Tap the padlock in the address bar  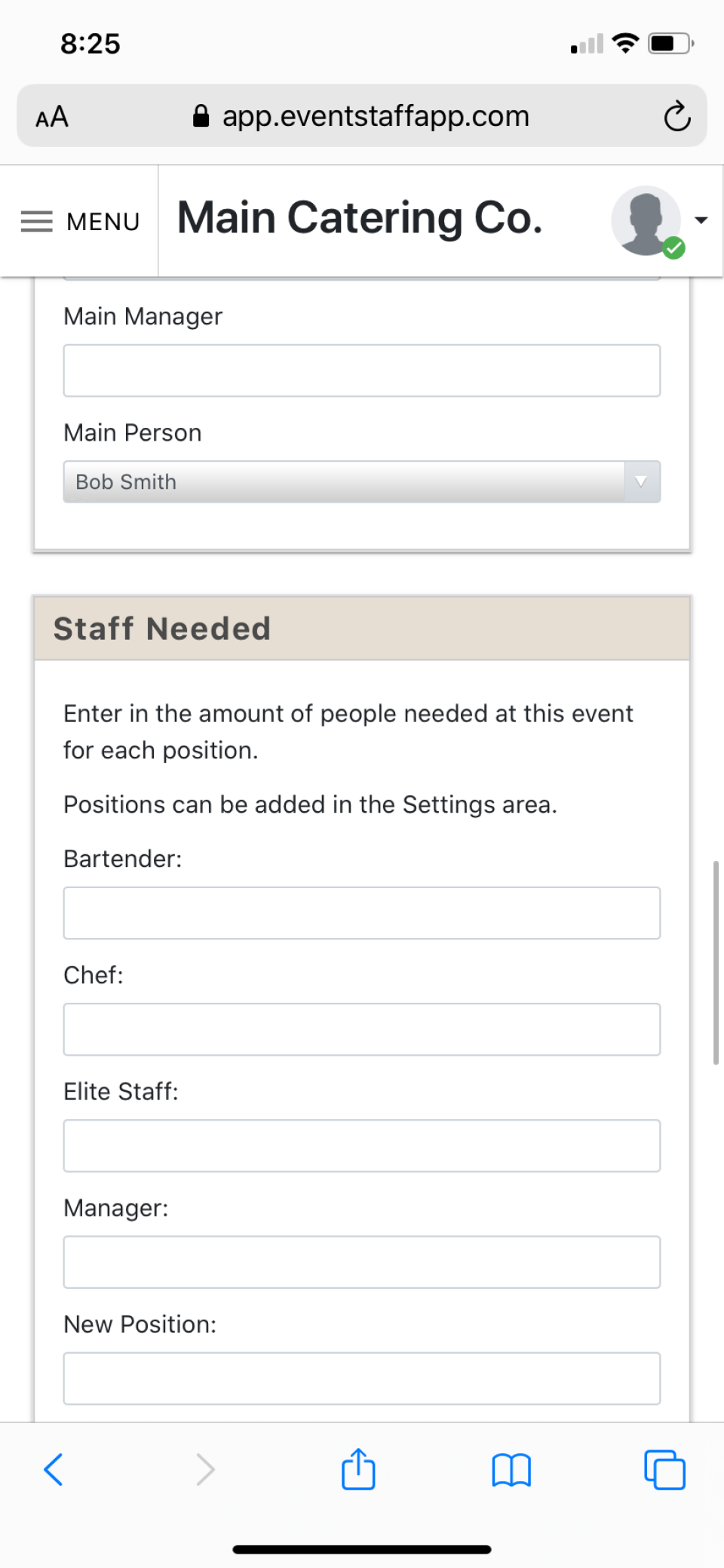coord(201,115)
